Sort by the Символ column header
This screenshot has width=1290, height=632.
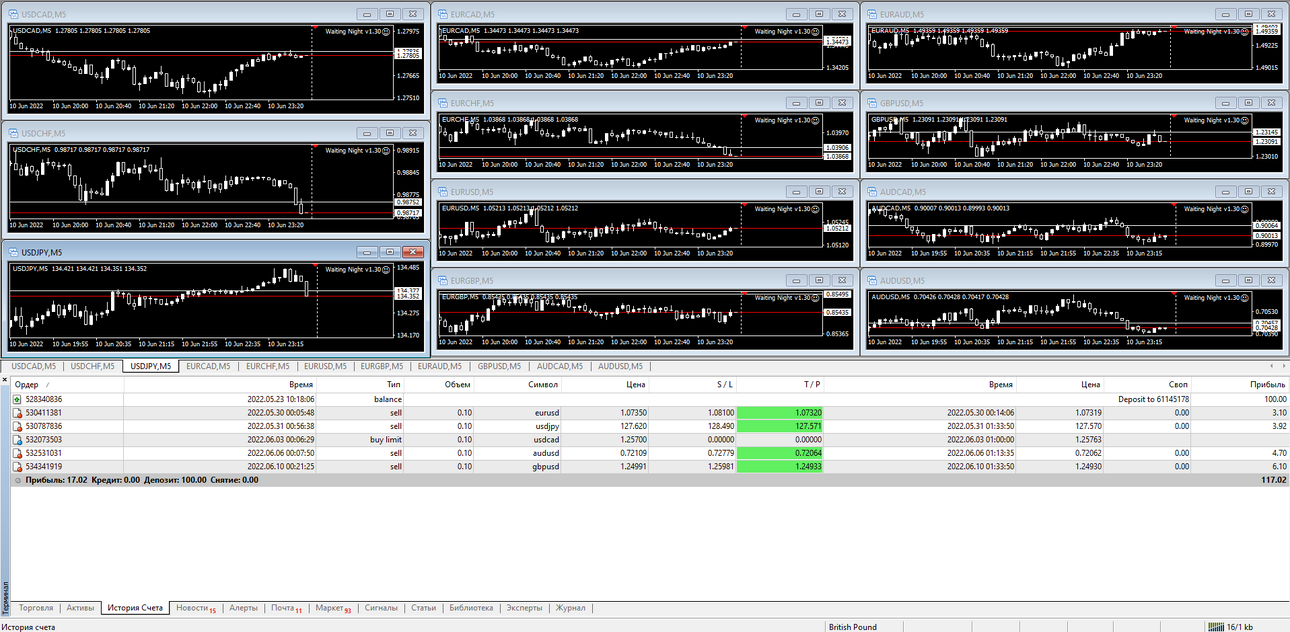[x=519, y=384]
